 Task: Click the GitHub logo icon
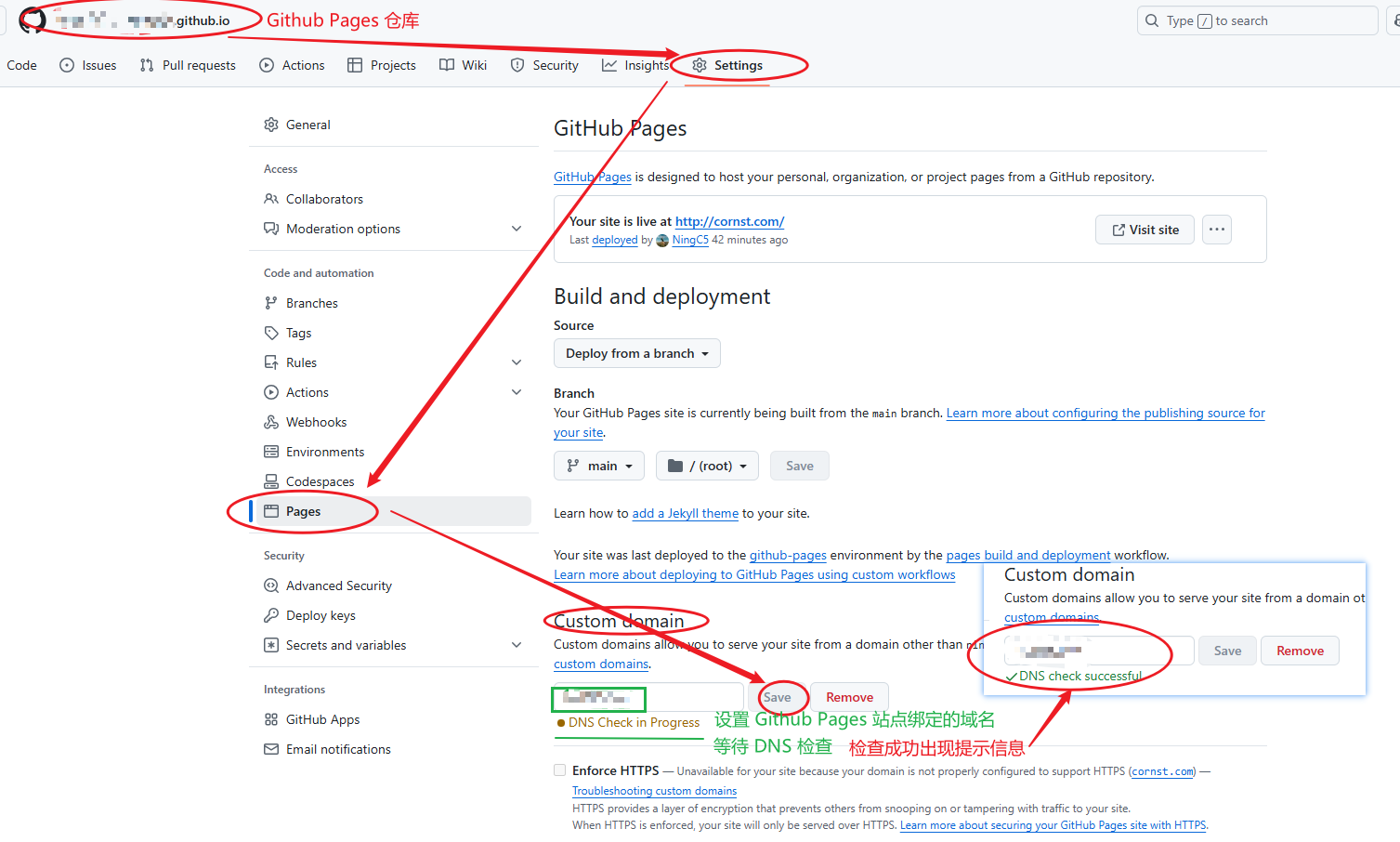pyautogui.click(x=33, y=20)
